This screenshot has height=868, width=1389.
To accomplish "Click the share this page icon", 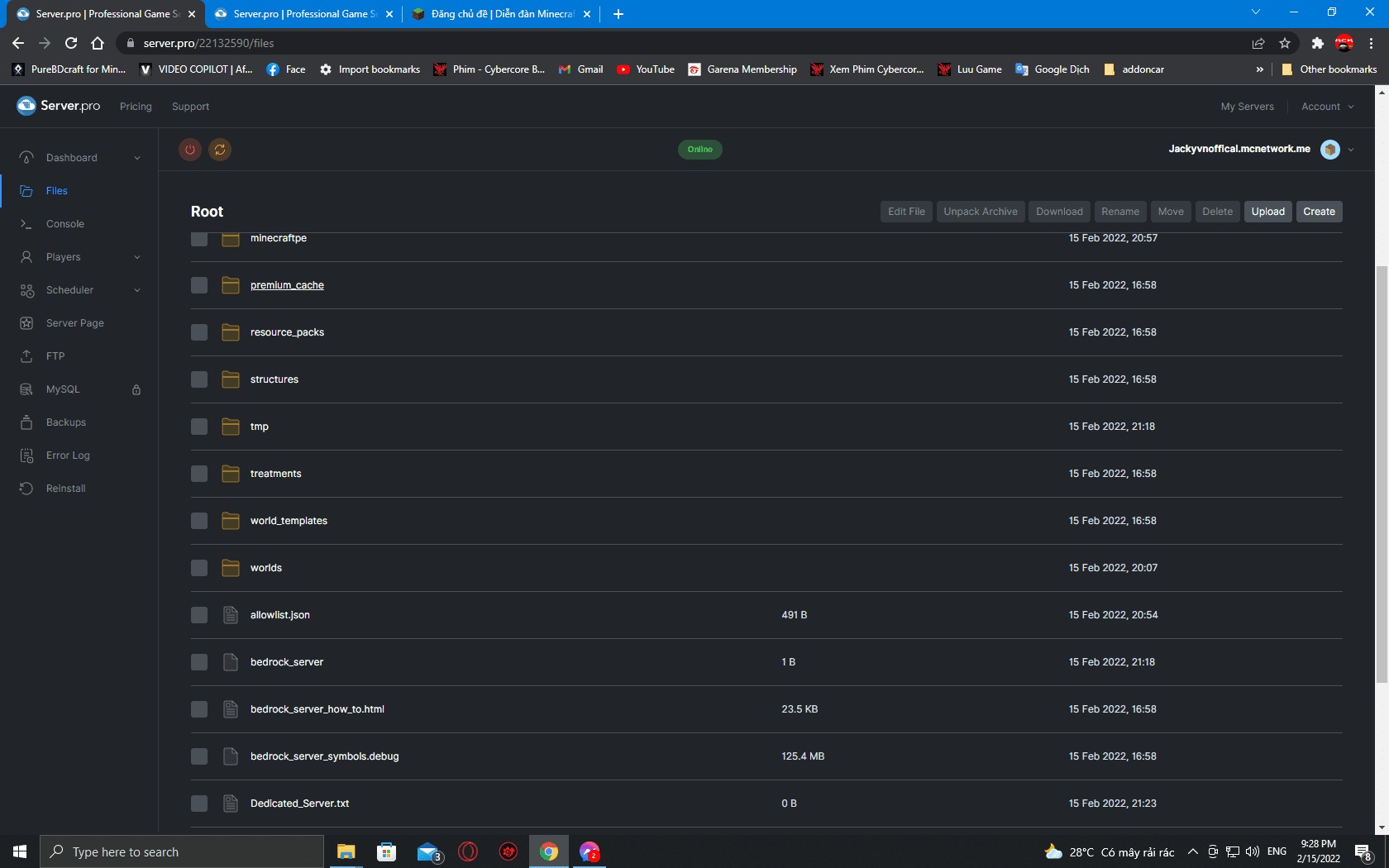I will (x=1258, y=43).
